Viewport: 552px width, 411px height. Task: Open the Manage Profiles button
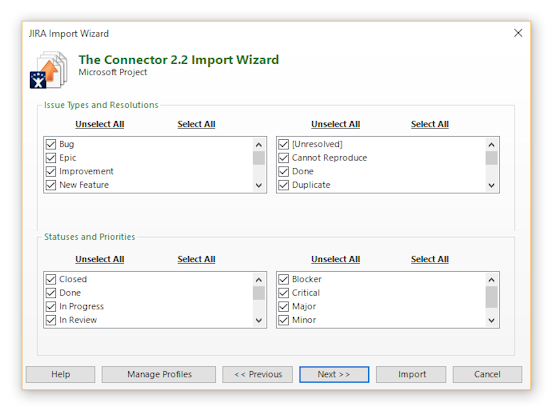coord(159,374)
